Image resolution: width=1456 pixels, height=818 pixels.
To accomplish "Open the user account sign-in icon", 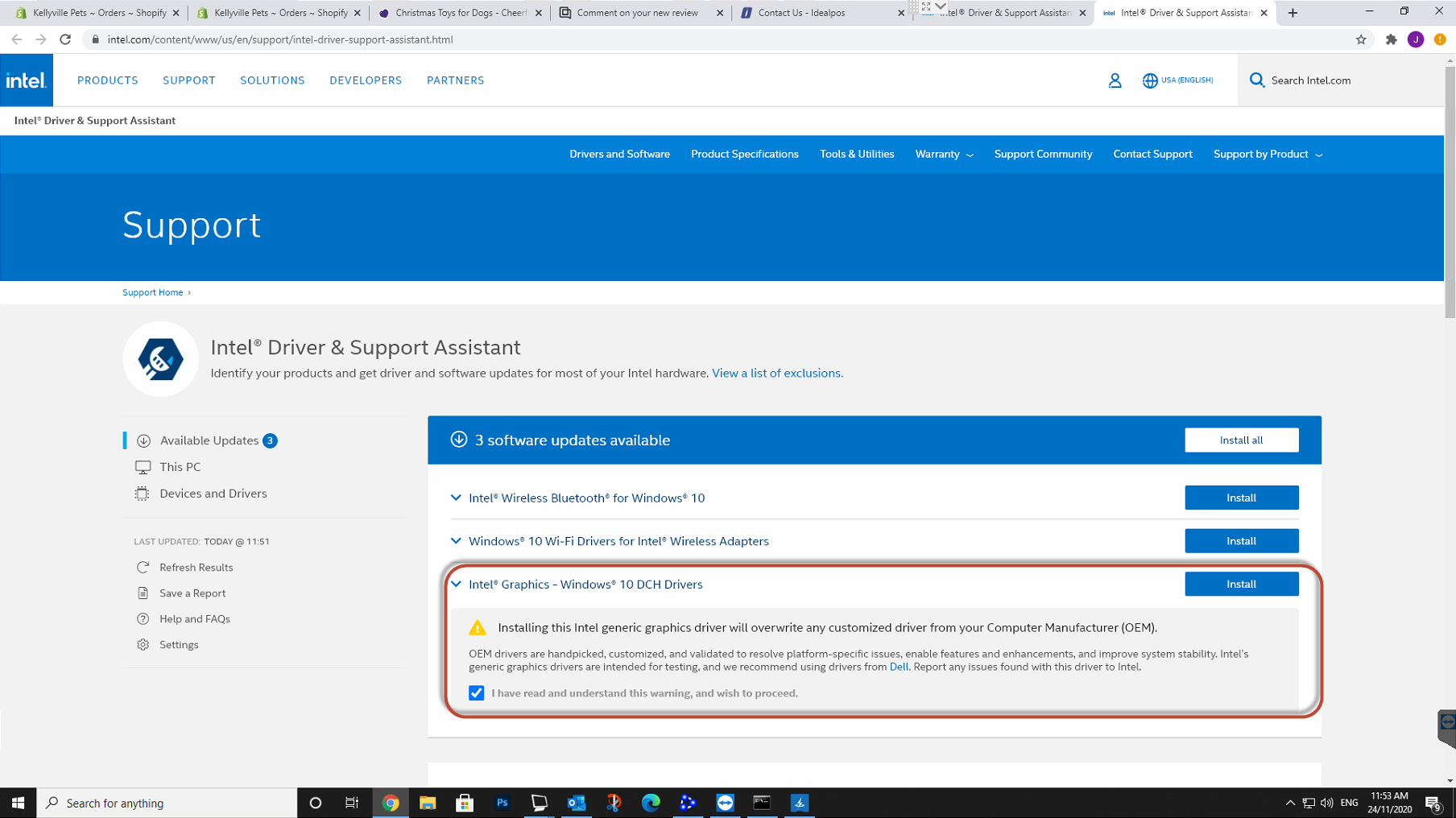I will [1115, 81].
